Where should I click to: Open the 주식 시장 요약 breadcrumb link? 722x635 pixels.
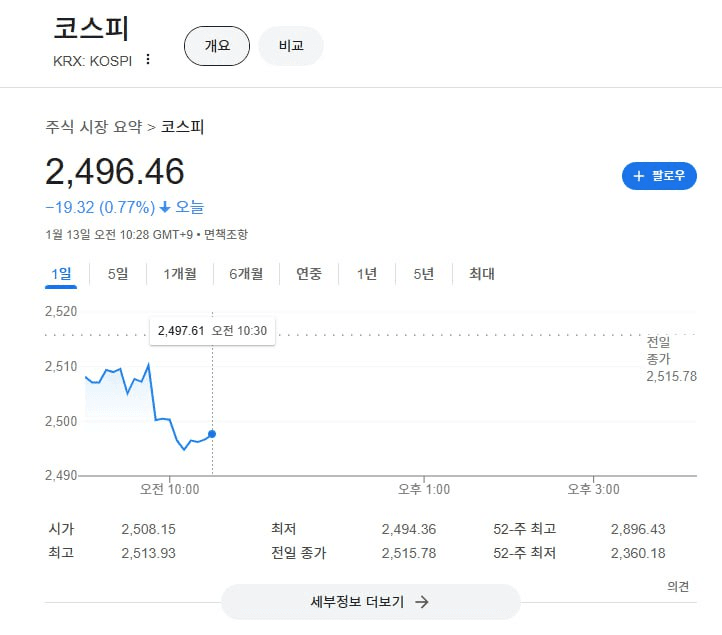[94, 127]
